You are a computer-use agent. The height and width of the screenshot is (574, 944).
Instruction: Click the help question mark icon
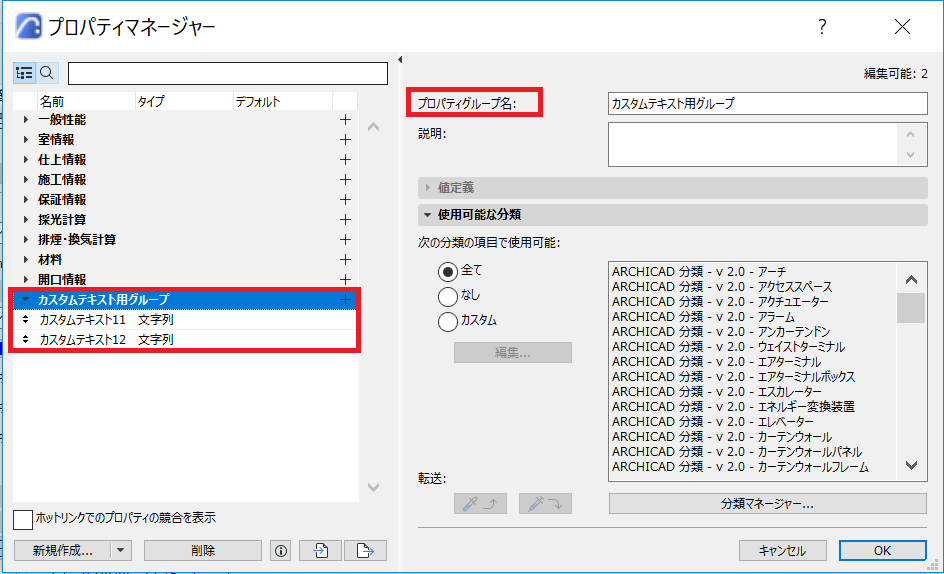coord(822,28)
